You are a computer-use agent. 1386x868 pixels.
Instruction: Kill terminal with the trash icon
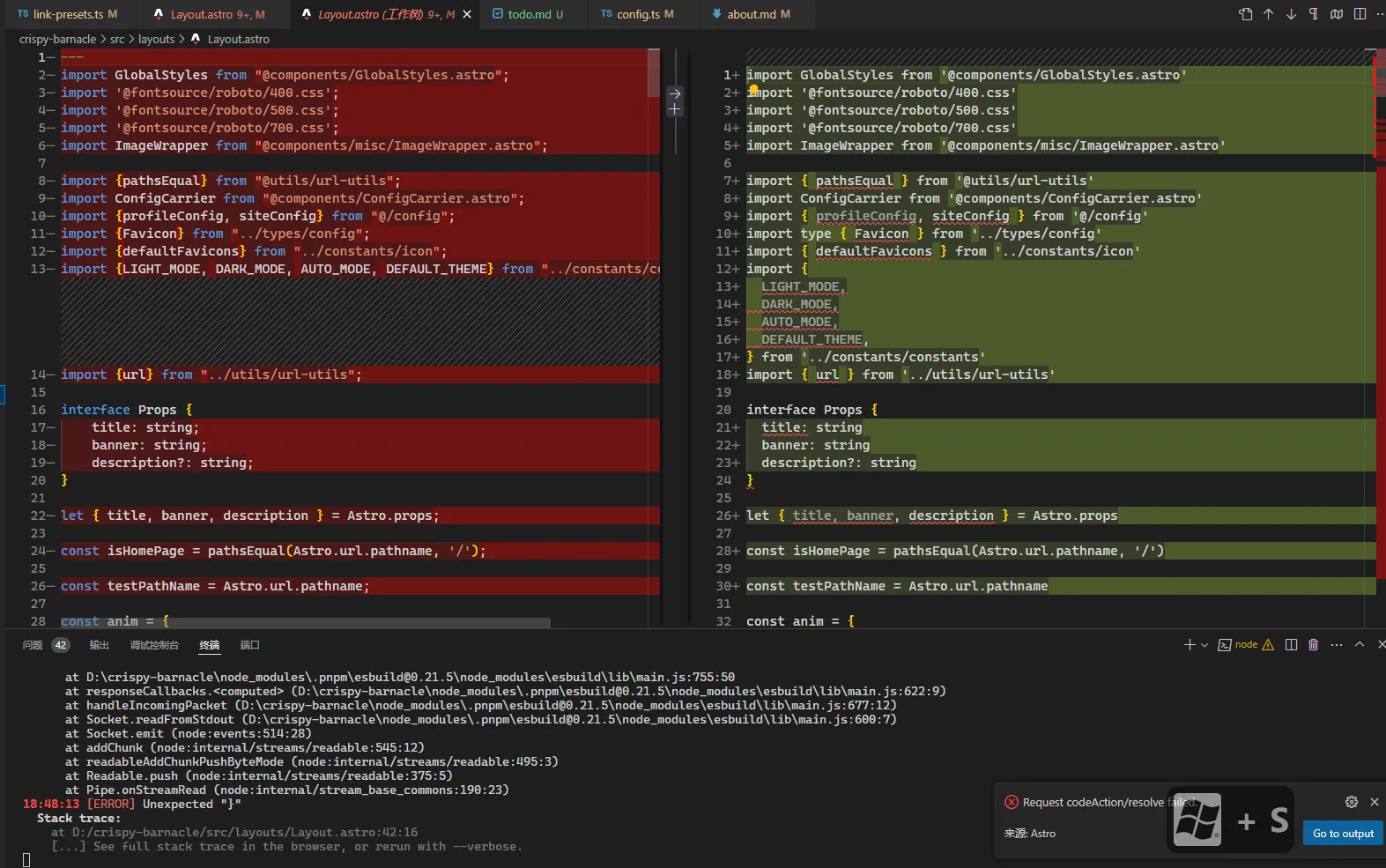pyautogui.click(x=1313, y=645)
